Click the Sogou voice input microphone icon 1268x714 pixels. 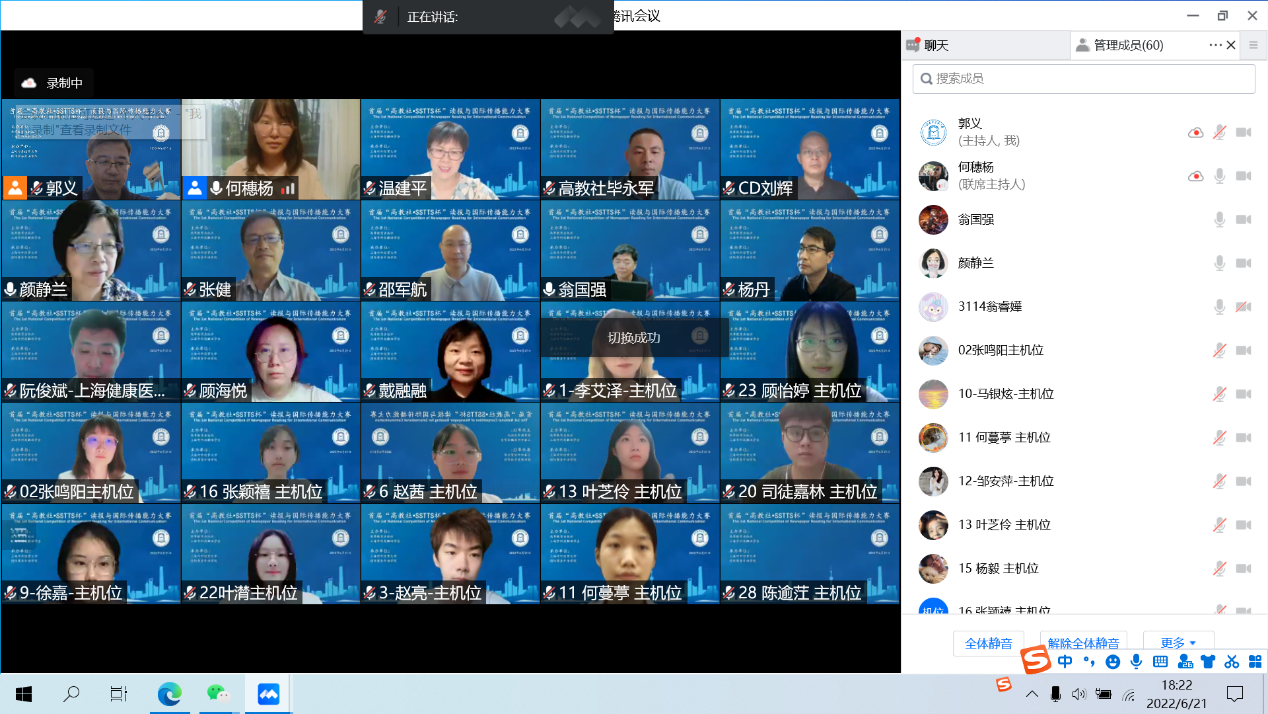coord(1136,661)
